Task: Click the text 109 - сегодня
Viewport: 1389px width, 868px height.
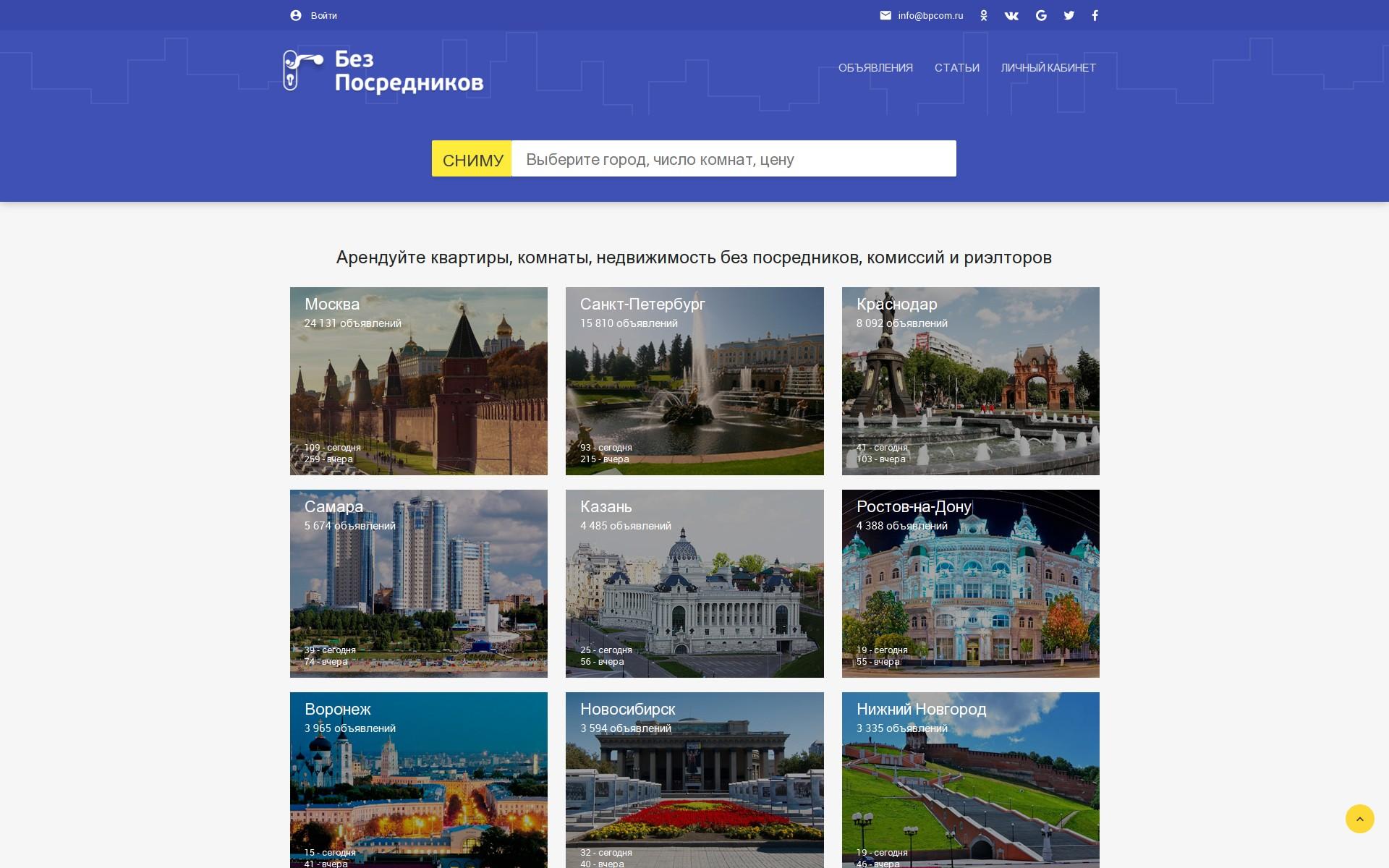Action: 332,448
